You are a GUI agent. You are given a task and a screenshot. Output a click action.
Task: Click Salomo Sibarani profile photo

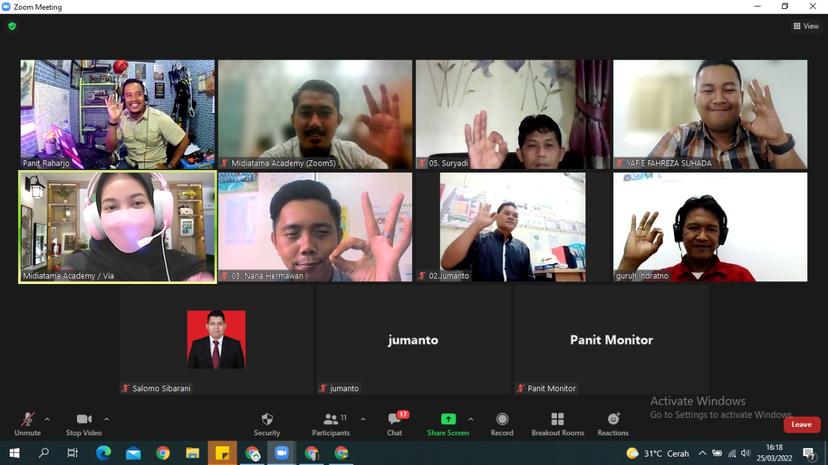216,339
